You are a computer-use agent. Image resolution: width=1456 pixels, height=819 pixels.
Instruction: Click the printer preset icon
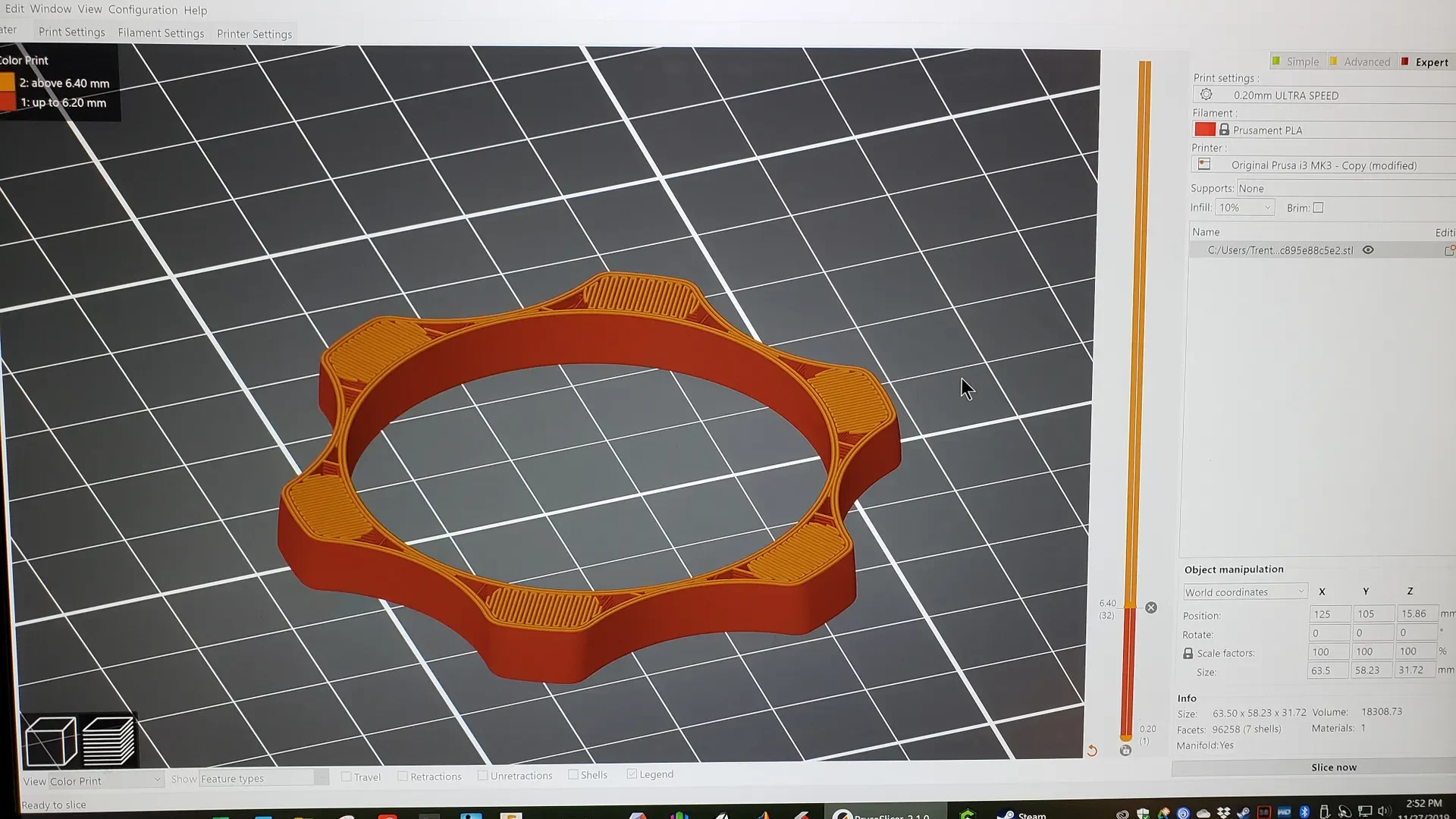click(x=1204, y=165)
